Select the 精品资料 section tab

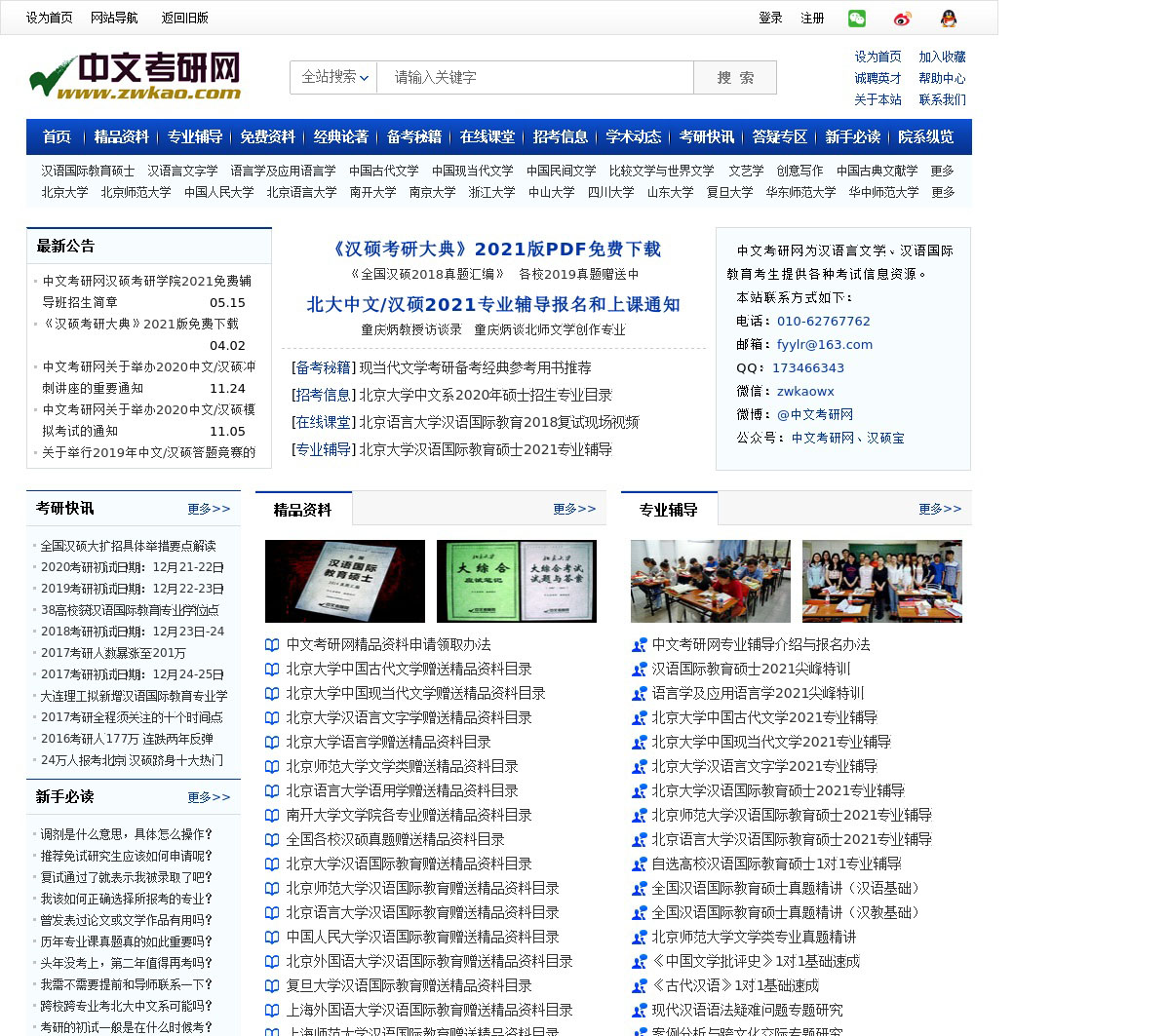click(x=303, y=509)
